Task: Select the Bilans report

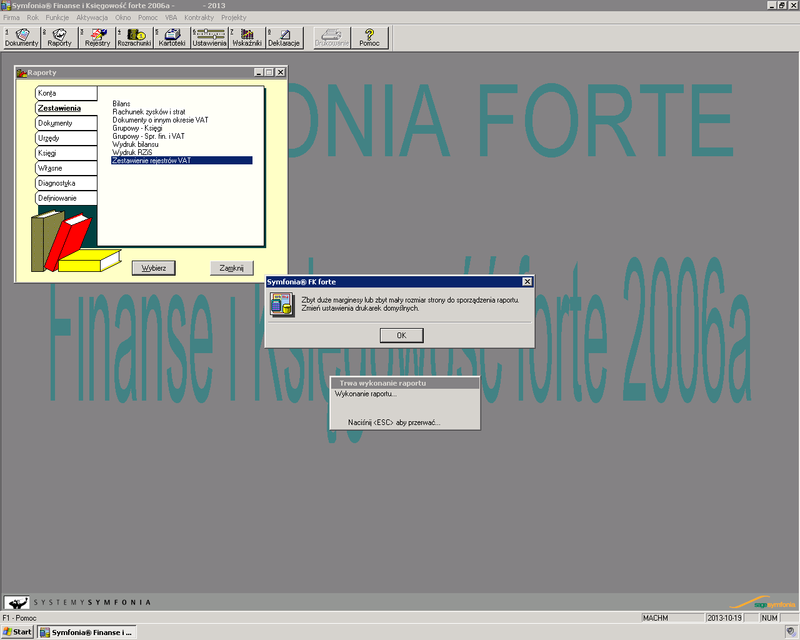Action: click(121, 104)
